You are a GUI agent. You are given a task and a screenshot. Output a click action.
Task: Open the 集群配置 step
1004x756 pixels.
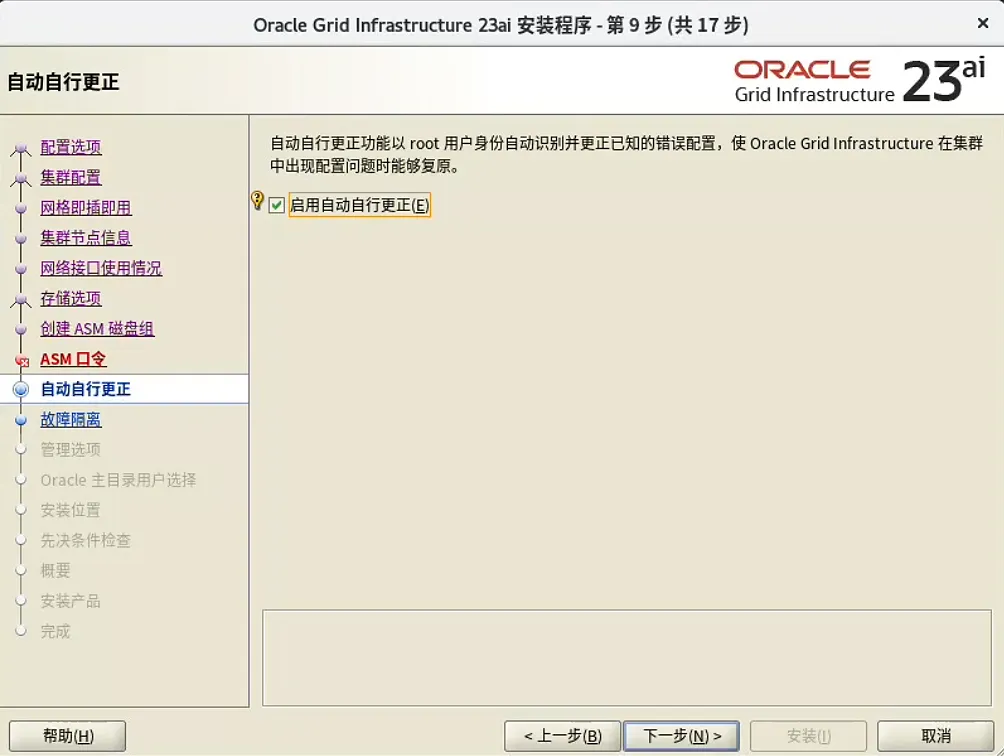click(x=70, y=177)
